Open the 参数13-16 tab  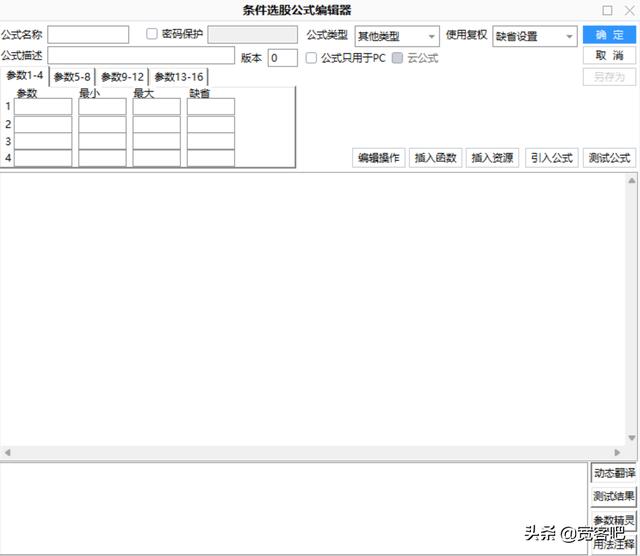178,77
